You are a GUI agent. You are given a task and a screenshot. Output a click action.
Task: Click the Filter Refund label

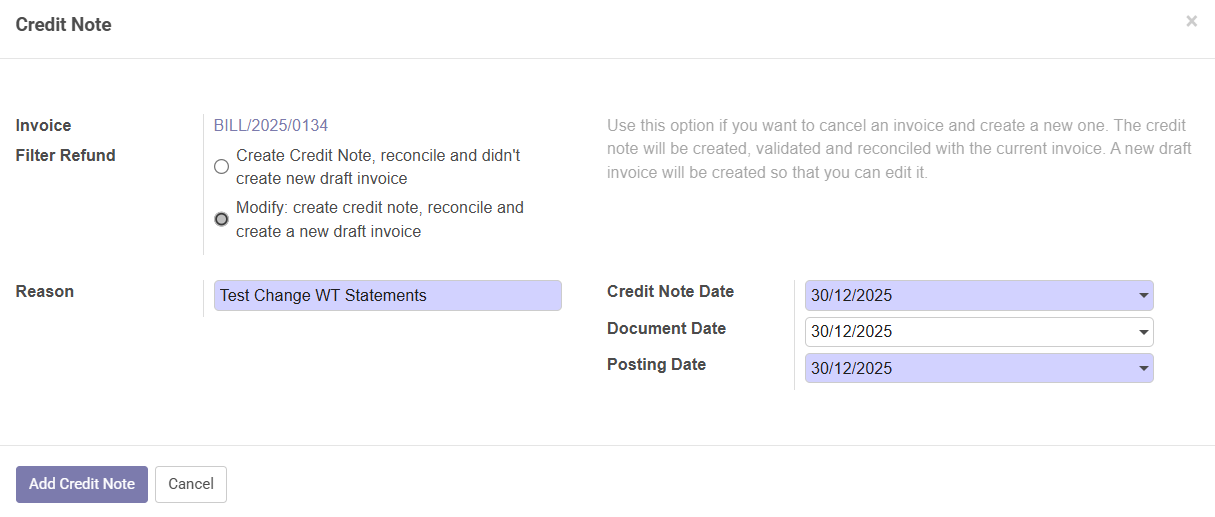coord(66,156)
